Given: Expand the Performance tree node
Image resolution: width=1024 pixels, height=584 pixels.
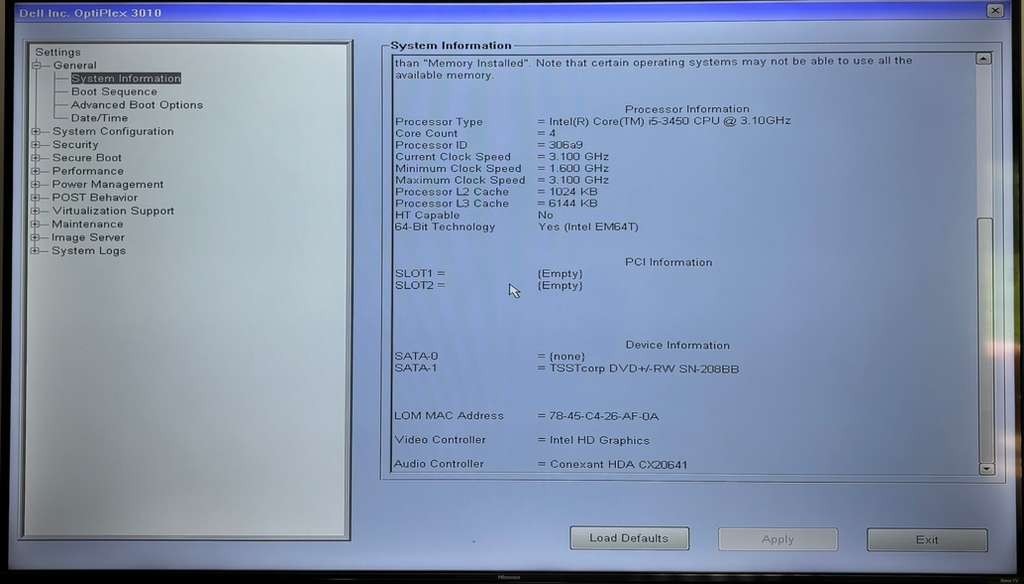Looking at the screenshot, I should click(36, 171).
